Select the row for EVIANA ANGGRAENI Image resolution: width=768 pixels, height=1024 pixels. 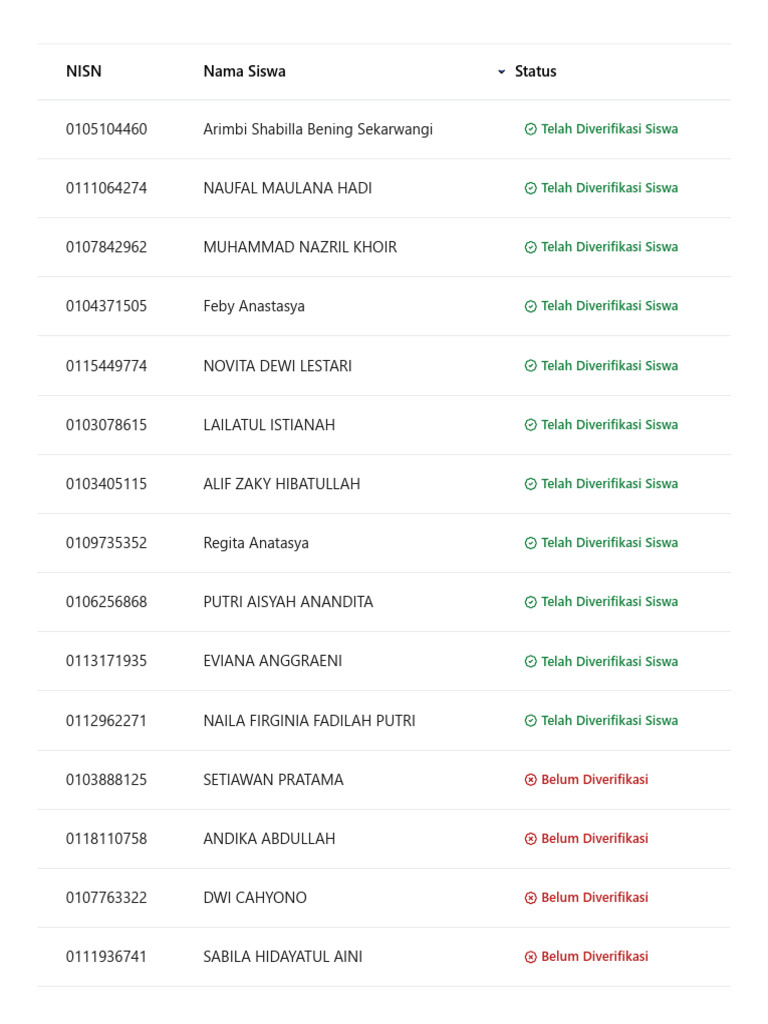[x=384, y=661]
